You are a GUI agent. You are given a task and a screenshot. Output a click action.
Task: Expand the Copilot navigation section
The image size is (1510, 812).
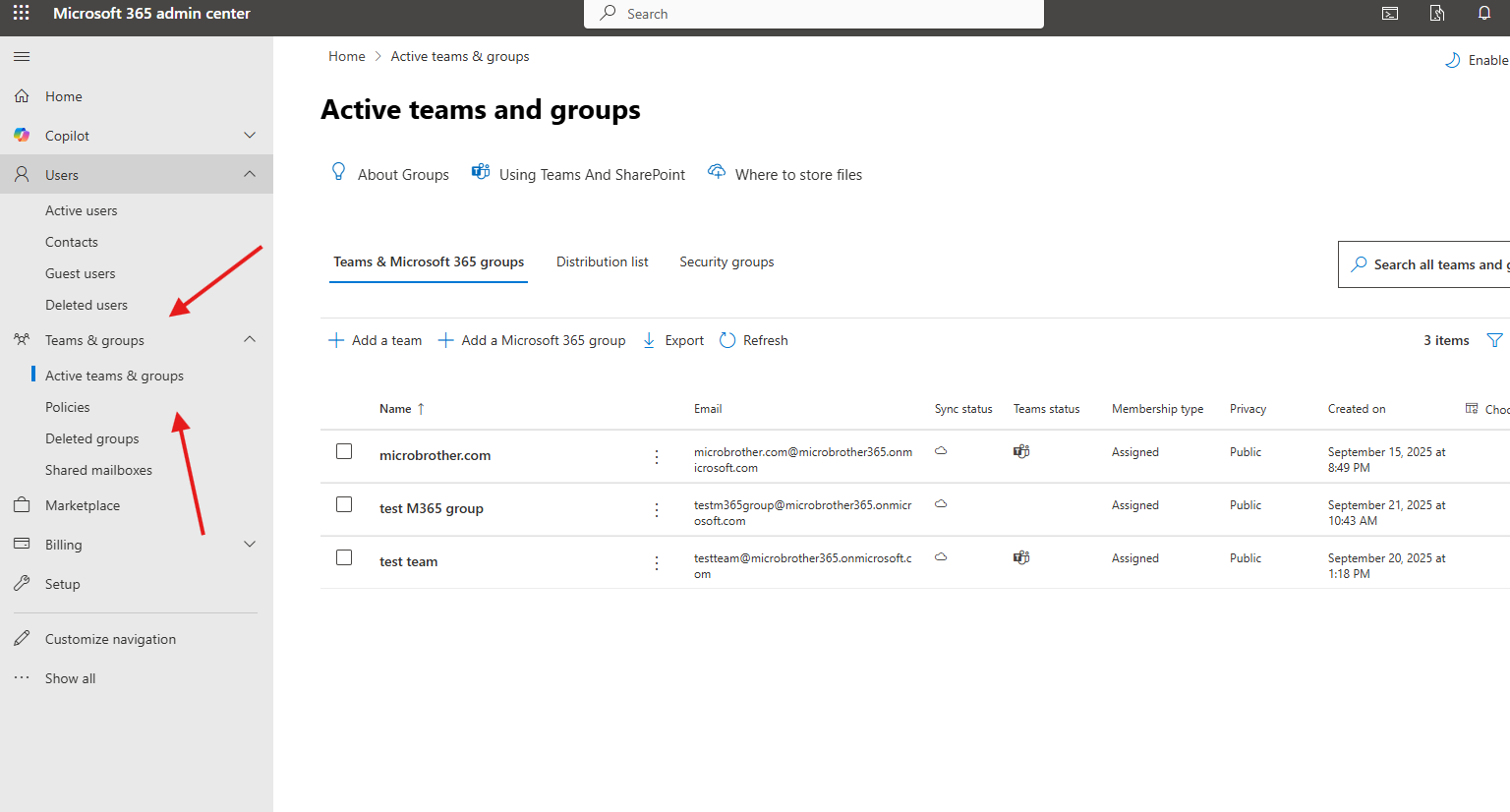pos(250,136)
